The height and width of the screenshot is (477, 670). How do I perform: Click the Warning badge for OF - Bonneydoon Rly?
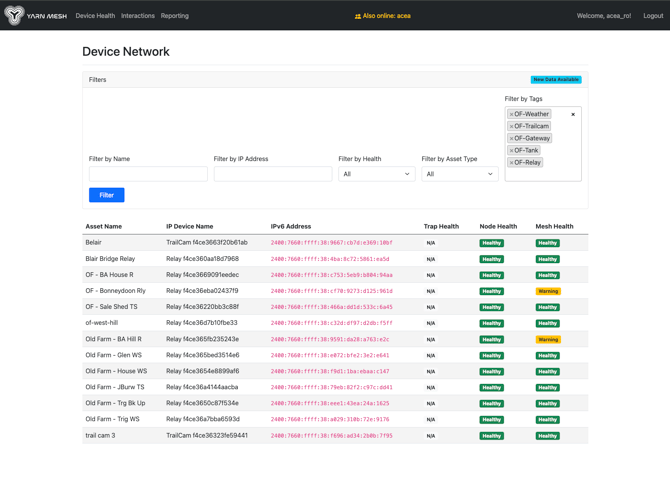[x=548, y=291]
